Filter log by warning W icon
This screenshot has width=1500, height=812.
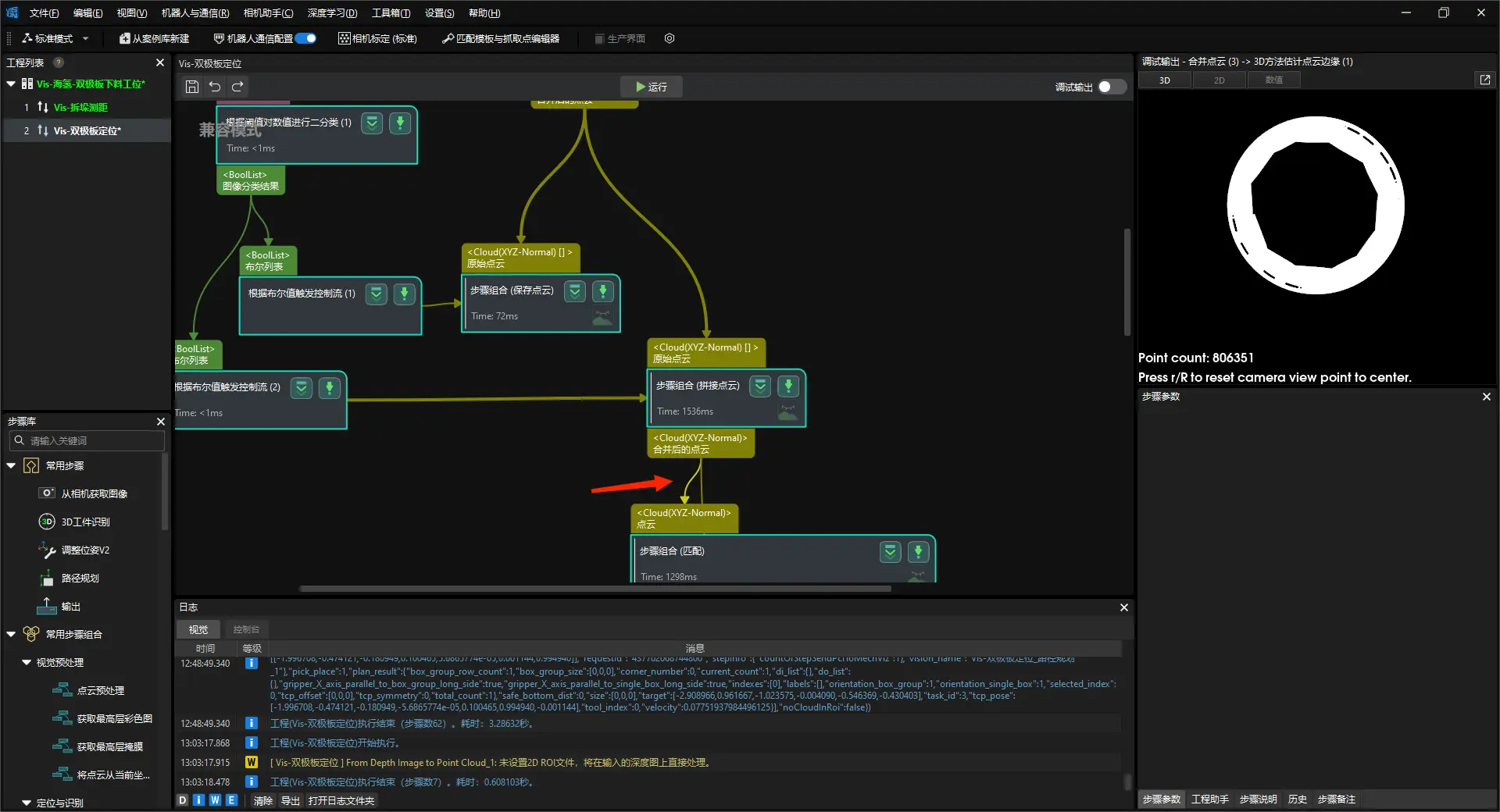tap(215, 800)
